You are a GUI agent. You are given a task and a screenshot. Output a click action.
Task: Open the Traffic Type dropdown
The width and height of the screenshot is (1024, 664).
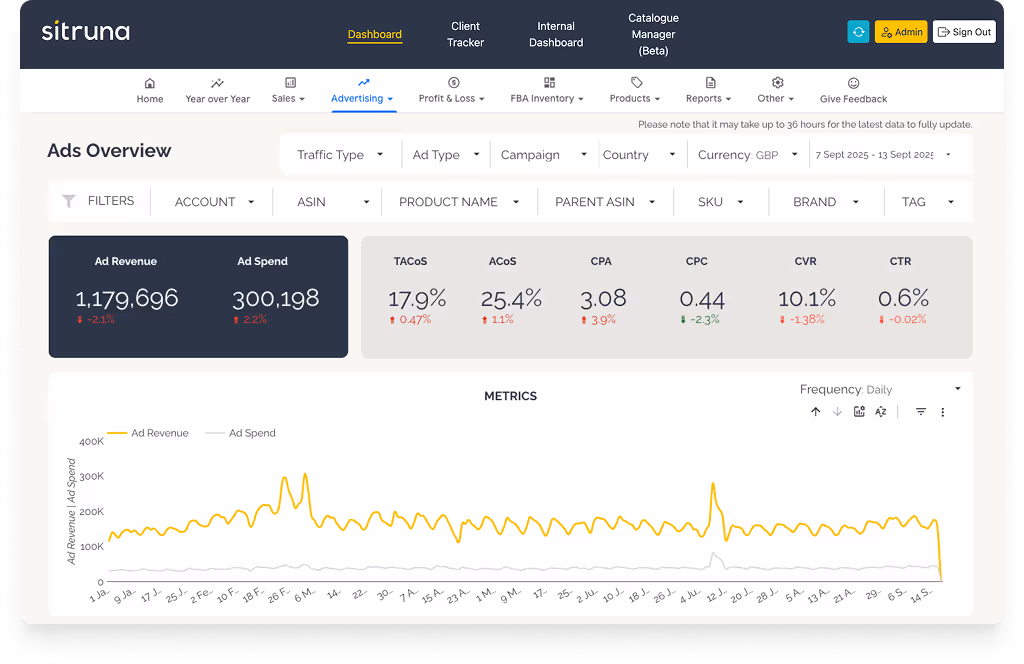(340, 154)
